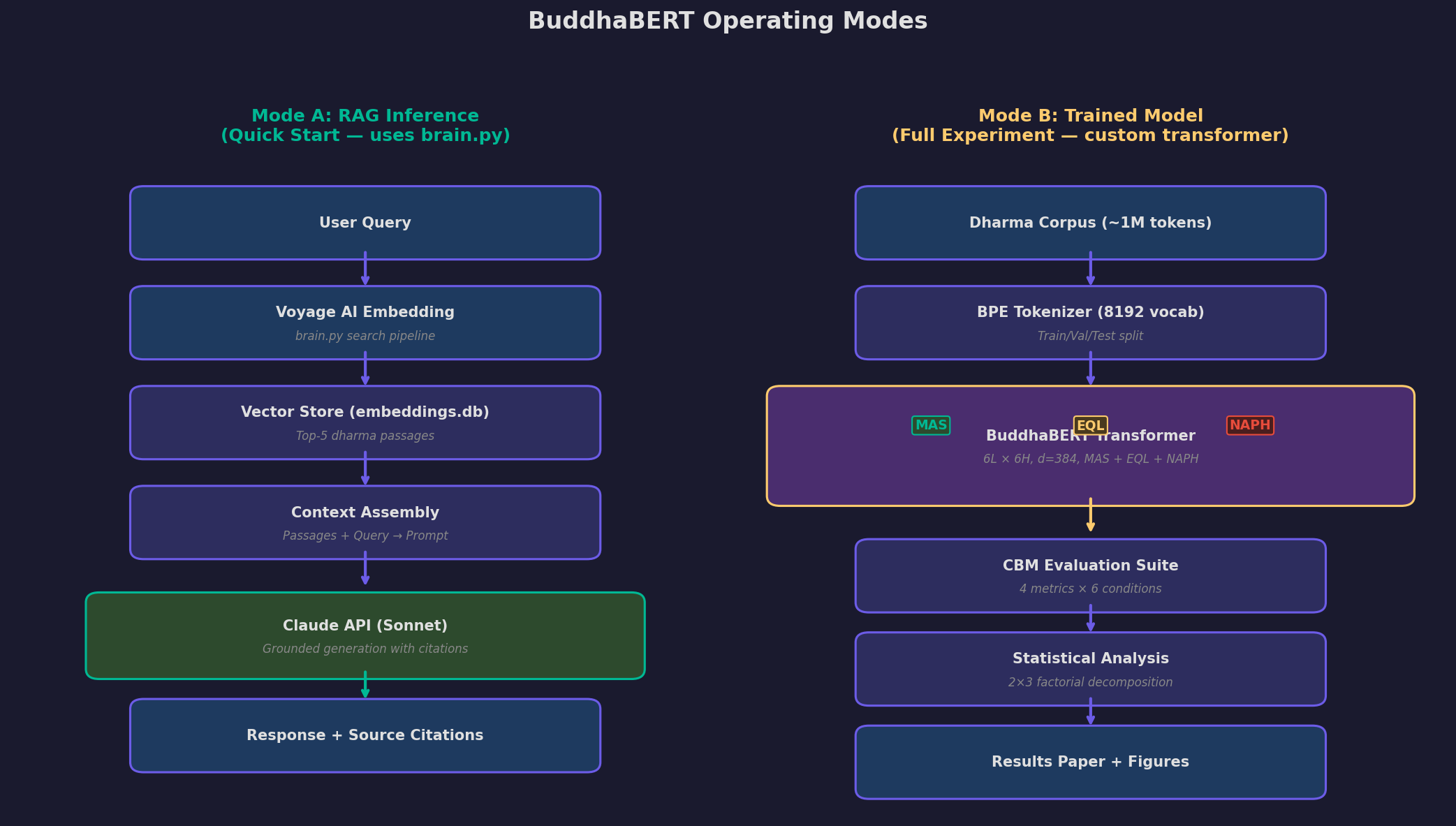Click the Vector Store (embeddings.db) box
The width and height of the screenshot is (1456, 826).
pyautogui.click(x=365, y=422)
